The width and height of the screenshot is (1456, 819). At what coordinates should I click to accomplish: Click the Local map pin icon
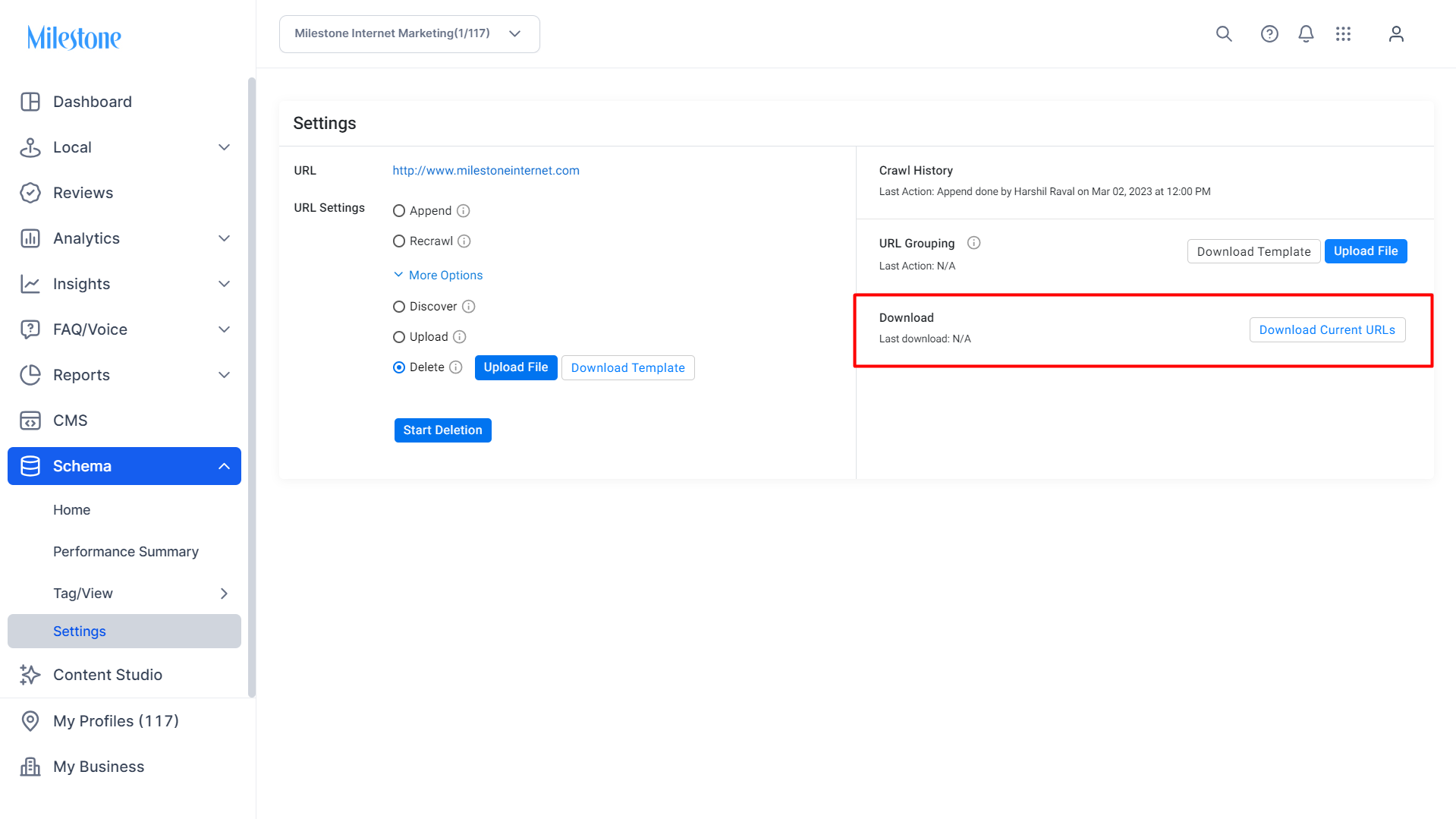click(30, 147)
